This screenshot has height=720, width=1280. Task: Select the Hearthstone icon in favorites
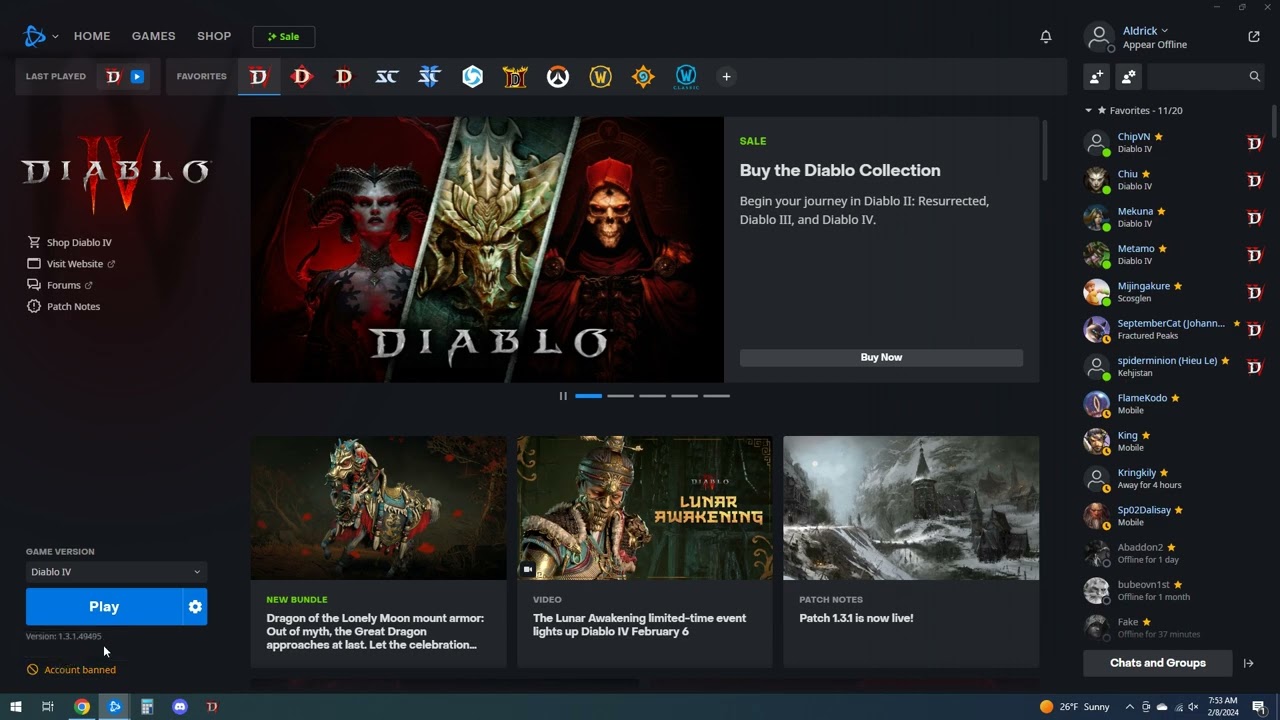pyautogui.click(x=643, y=77)
